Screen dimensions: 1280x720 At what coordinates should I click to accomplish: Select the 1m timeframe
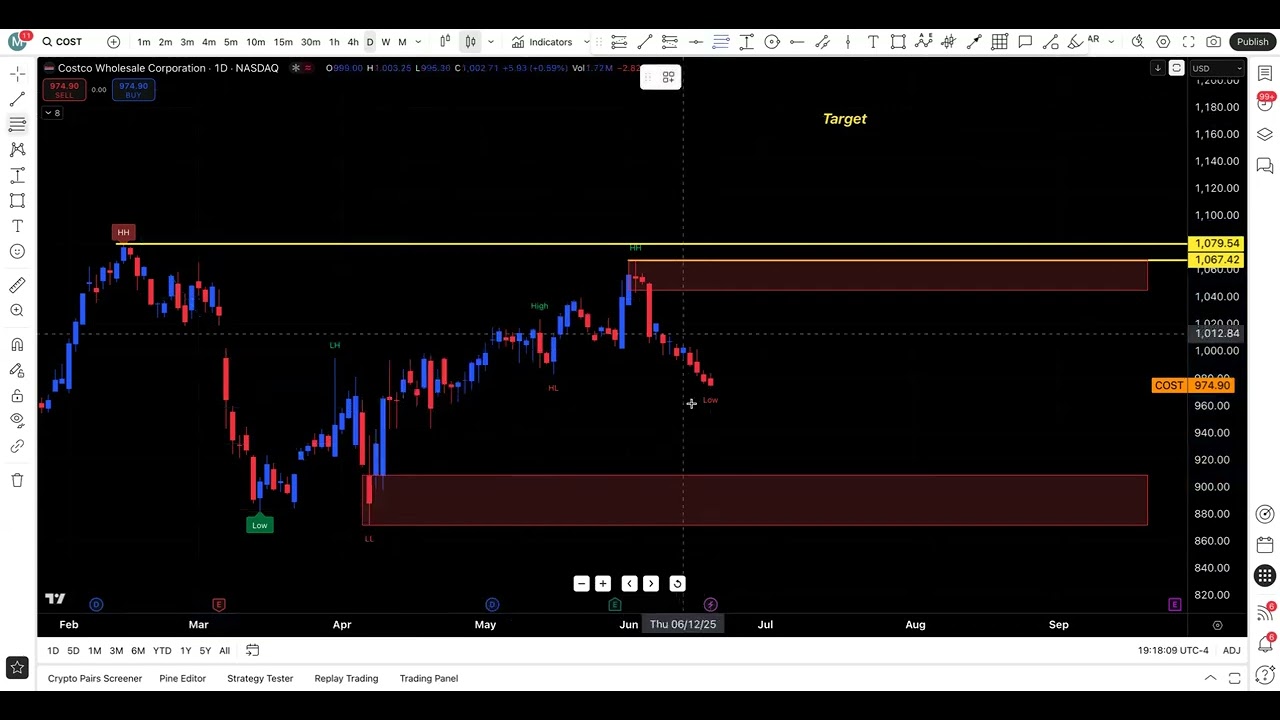pyautogui.click(x=144, y=42)
